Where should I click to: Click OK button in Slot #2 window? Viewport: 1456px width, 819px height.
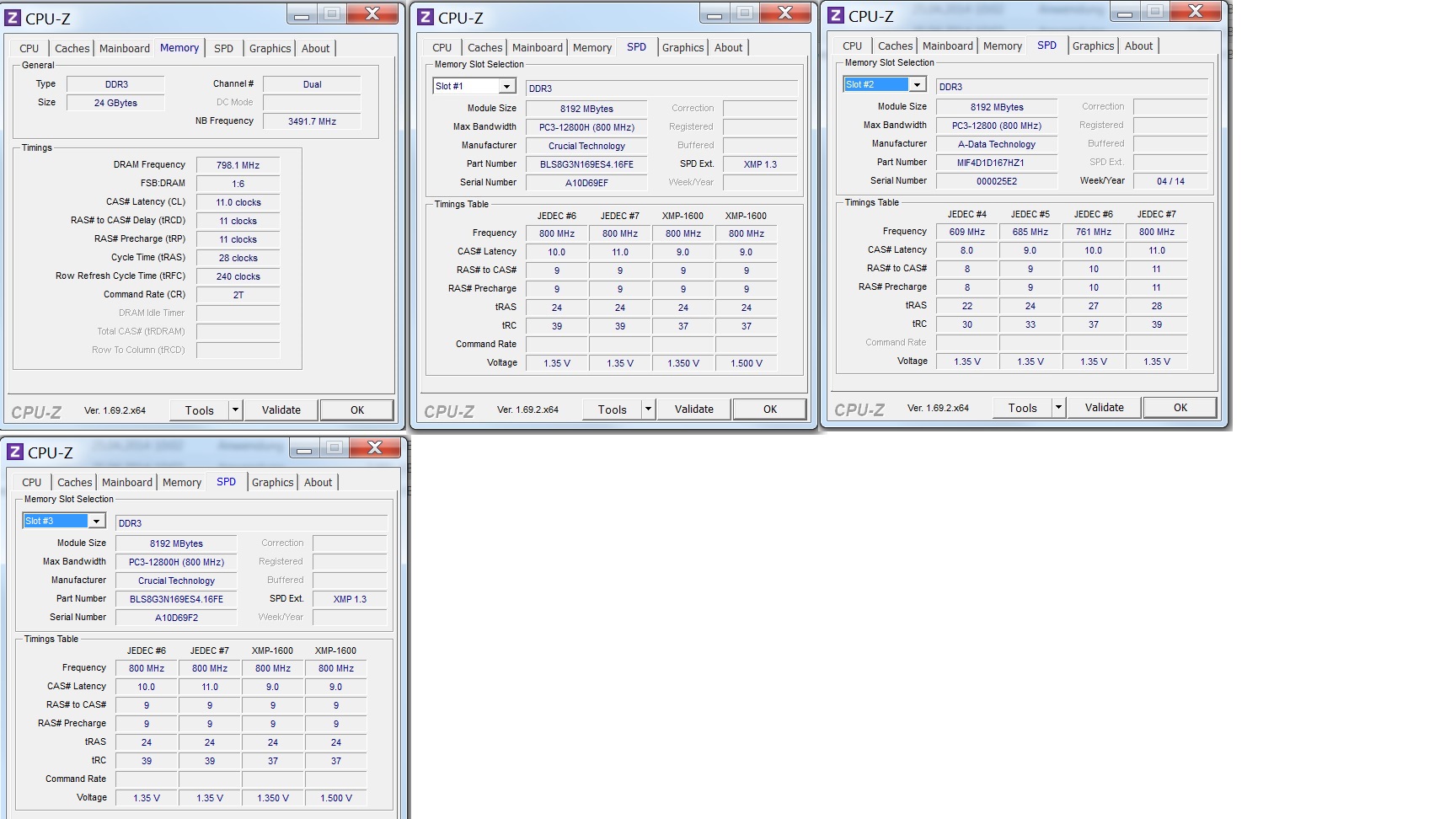click(x=1180, y=407)
